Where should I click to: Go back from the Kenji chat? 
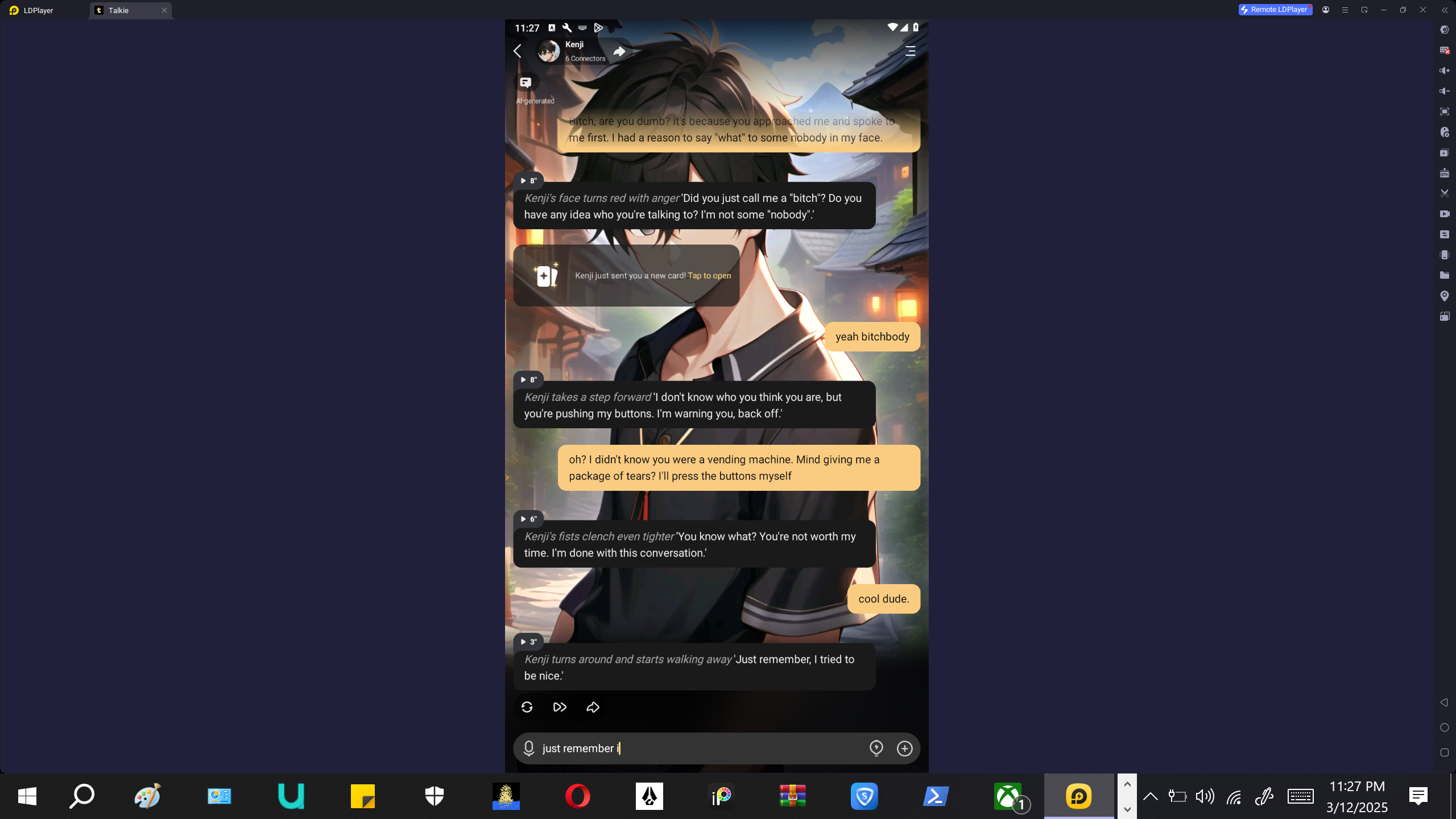coord(517,51)
